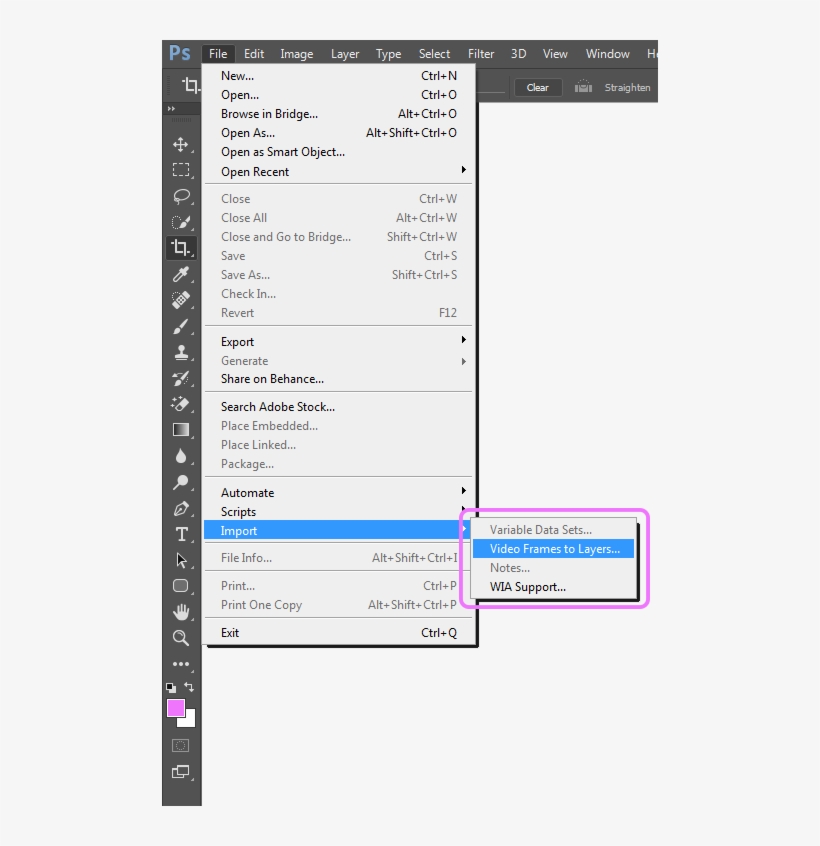Expand the Open Recent submenu
This screenshot has width=820, height=846.
point(254,171)
